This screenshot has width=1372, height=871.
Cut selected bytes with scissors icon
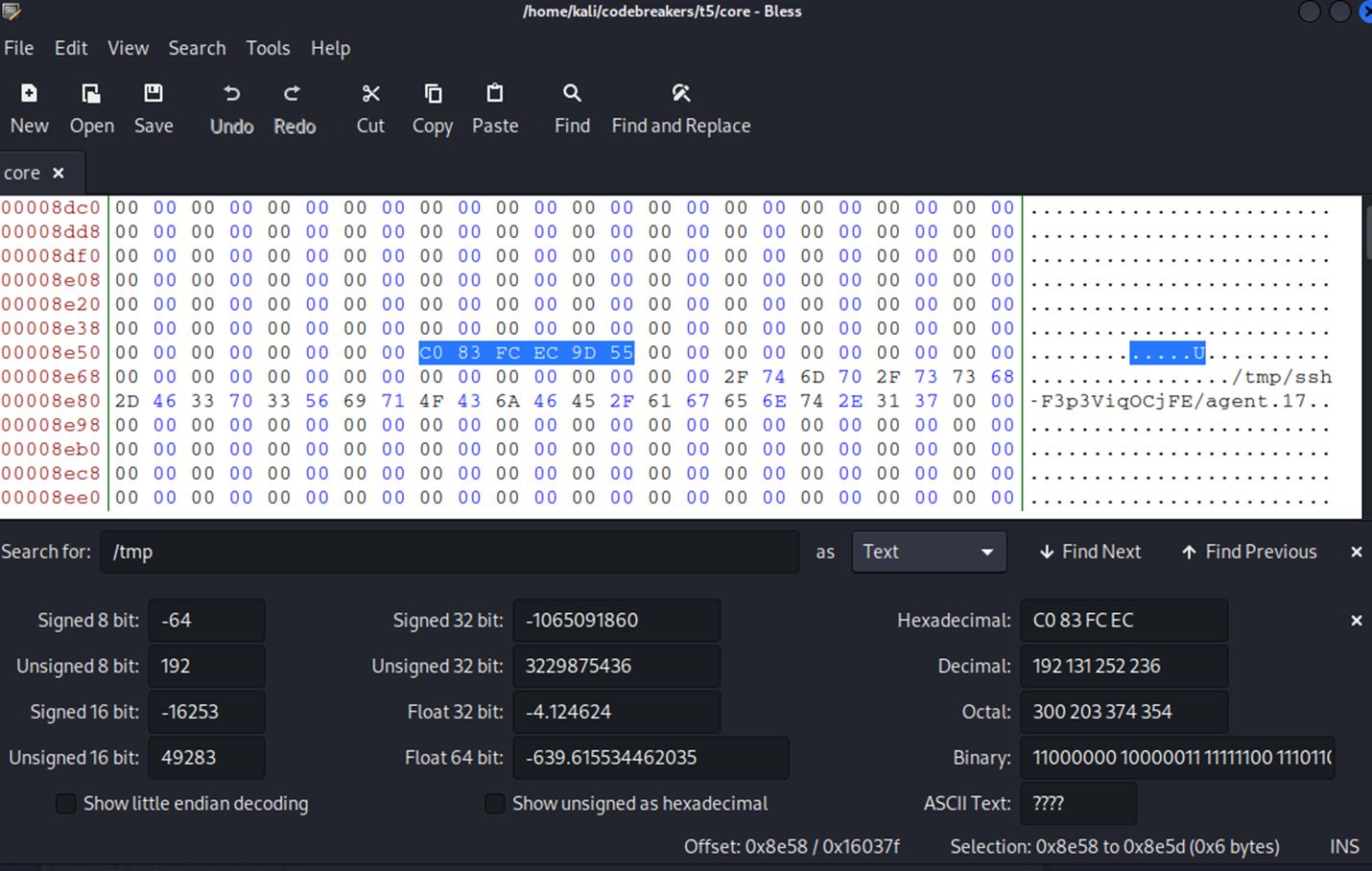click(x=370, y=94)
